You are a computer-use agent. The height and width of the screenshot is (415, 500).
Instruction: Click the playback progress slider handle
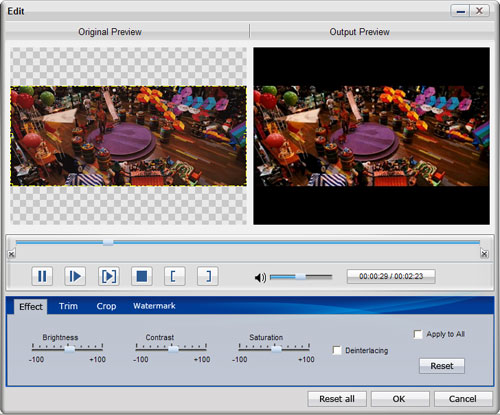click(108, 242)
